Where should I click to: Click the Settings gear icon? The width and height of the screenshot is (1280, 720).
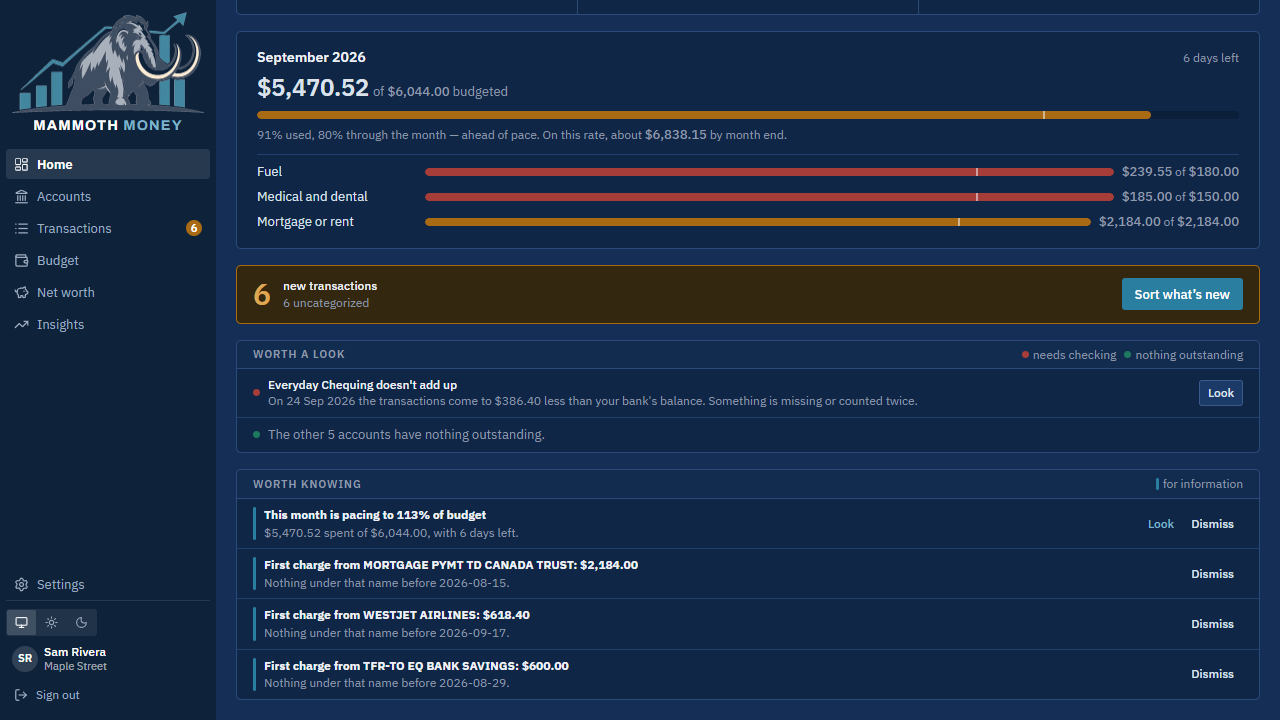[x=21, y=584]
